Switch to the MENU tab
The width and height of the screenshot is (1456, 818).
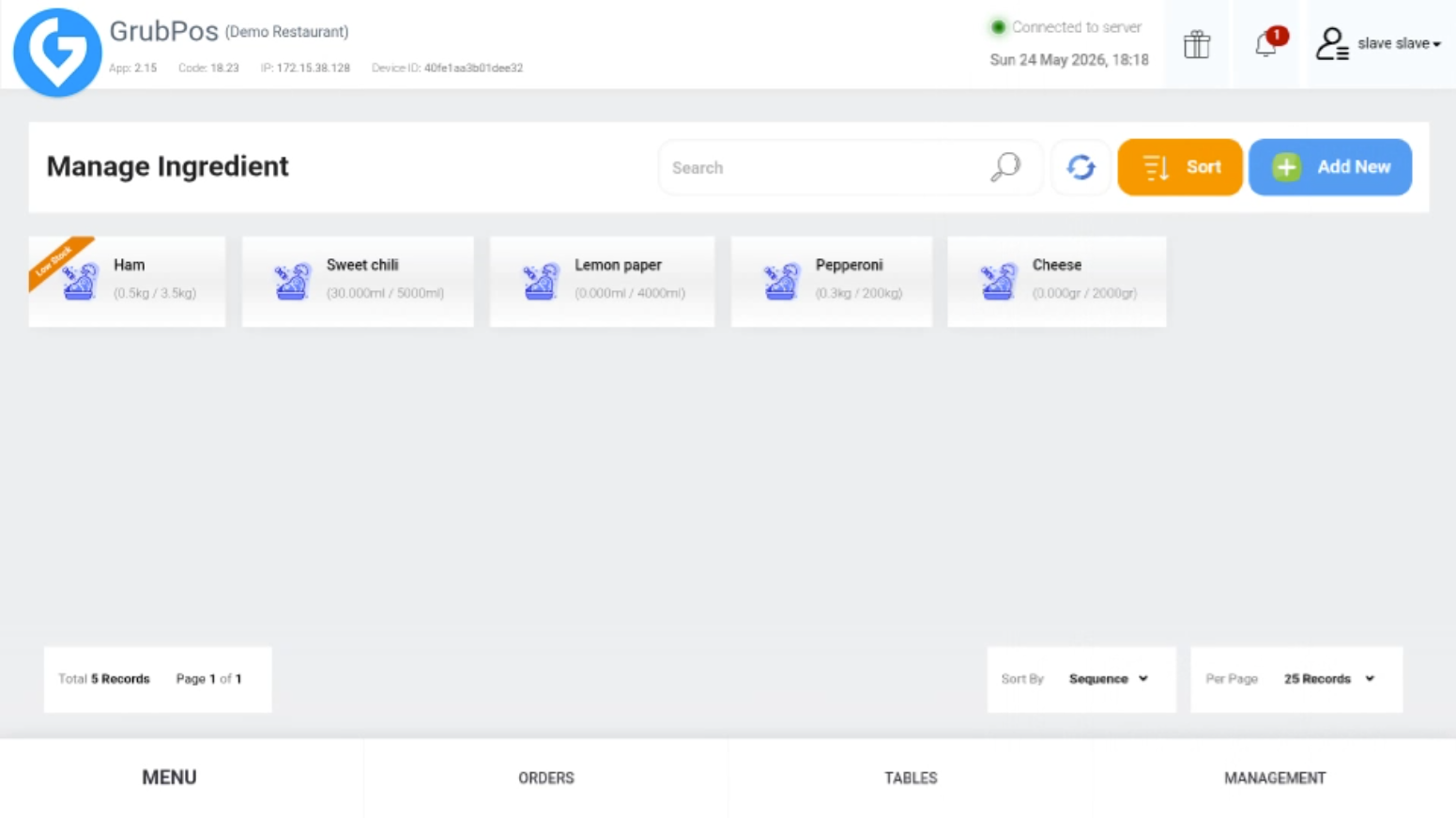(x=169, y=778)
